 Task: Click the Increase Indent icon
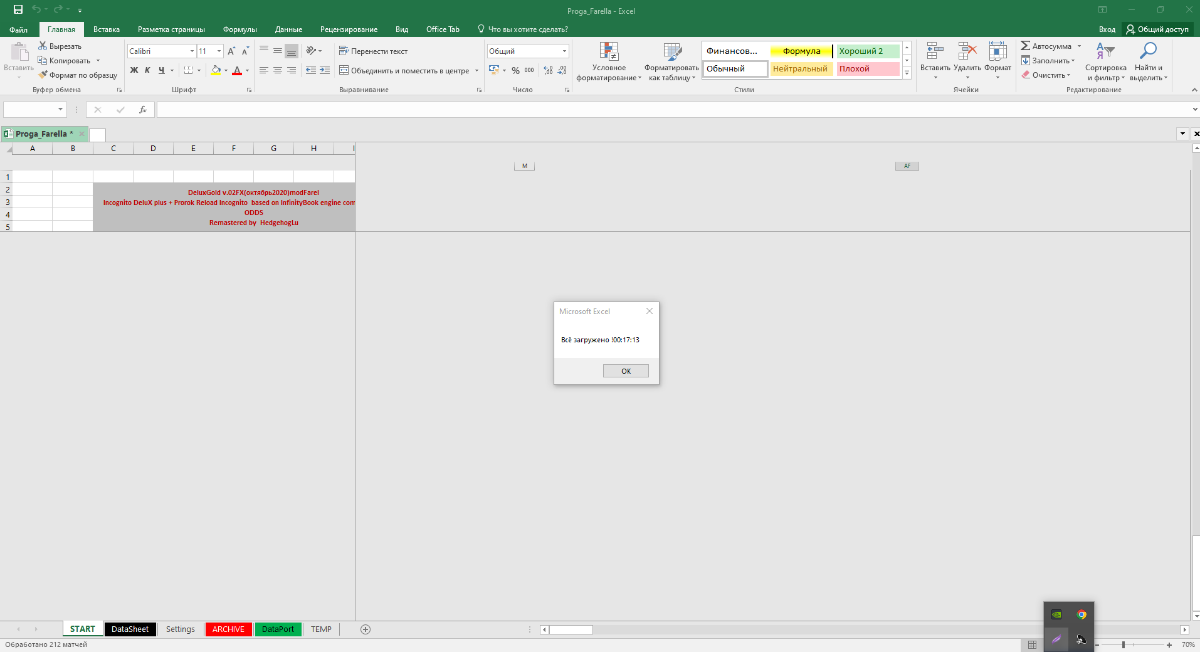(x=325, y=70)
